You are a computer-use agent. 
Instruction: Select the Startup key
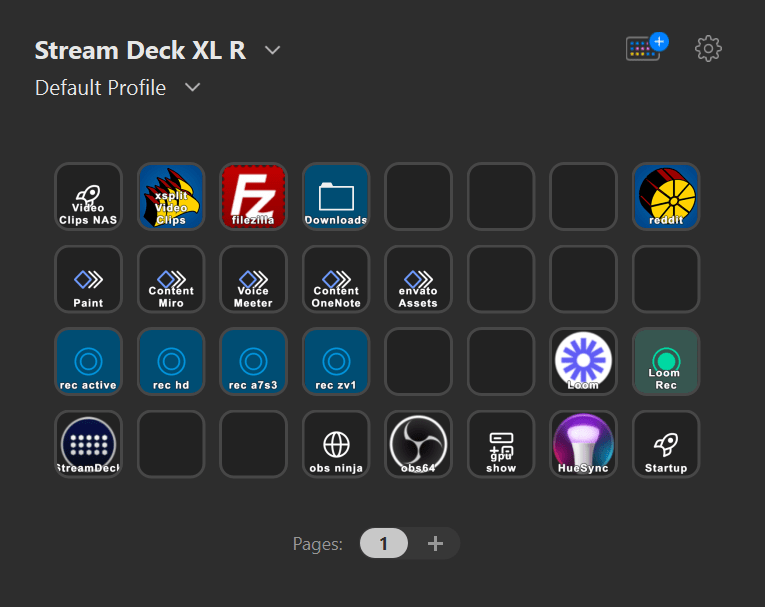click(666, 444)
